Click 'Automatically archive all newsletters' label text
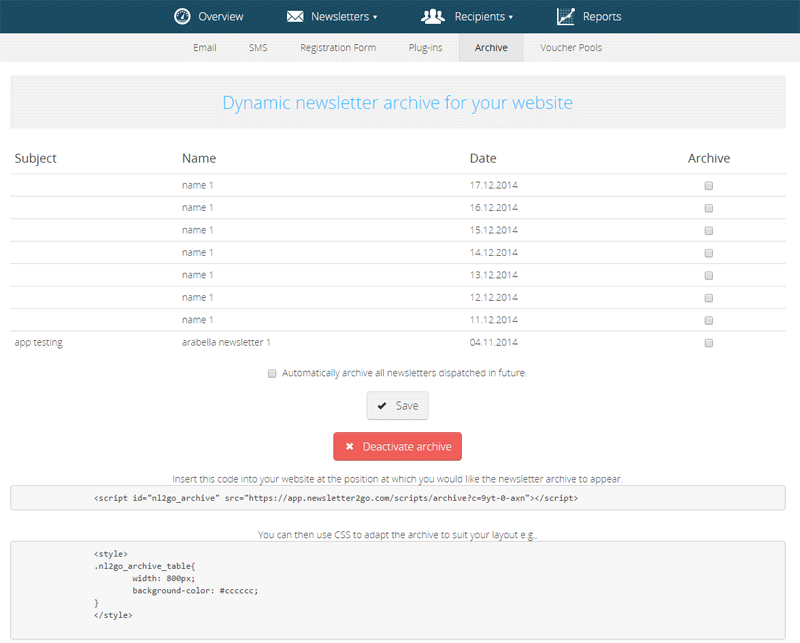The height and width of the screenshot is (643, 800). (404, 373)
